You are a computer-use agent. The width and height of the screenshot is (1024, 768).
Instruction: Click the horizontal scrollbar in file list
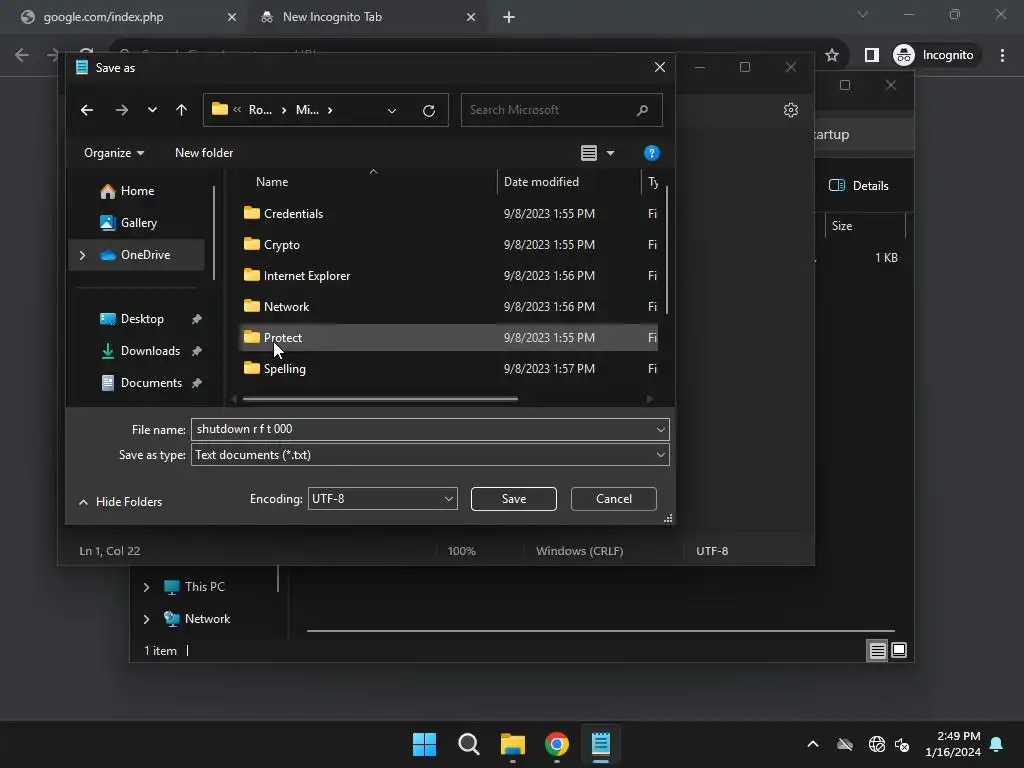click(x=380, y=399)
